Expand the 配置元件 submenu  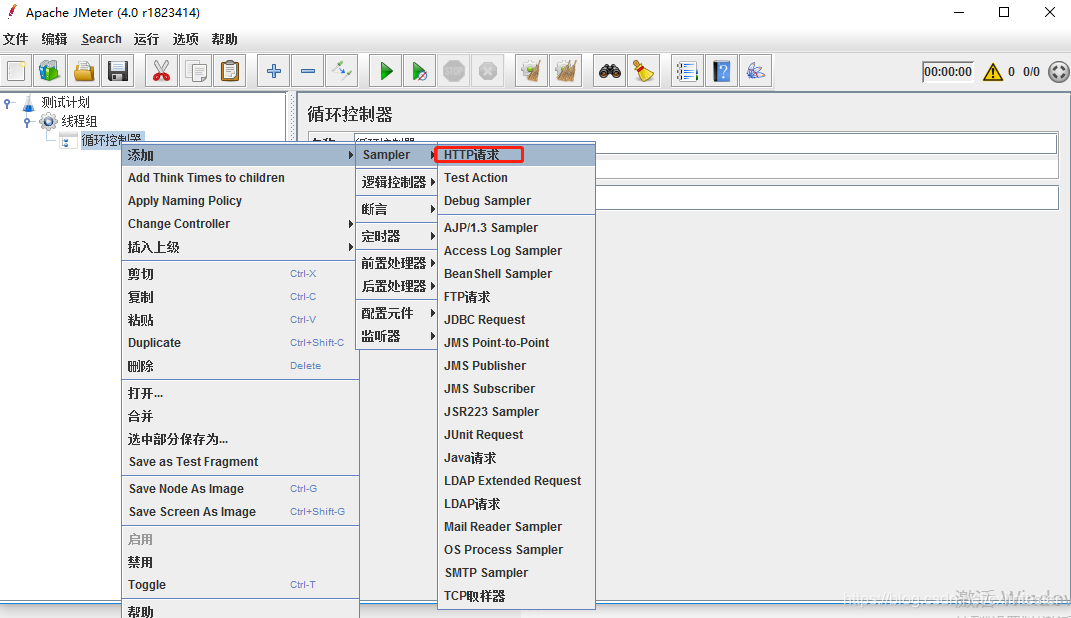pyautogui.click(x=397, y=313)
